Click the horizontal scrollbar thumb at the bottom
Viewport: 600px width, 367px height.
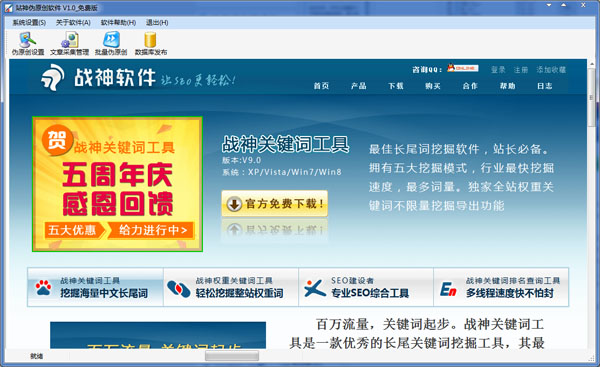[232, 356]
